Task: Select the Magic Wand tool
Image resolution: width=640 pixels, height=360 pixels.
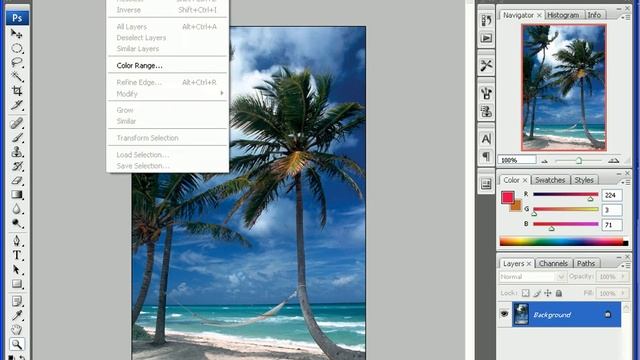Action: coord(16,77)
